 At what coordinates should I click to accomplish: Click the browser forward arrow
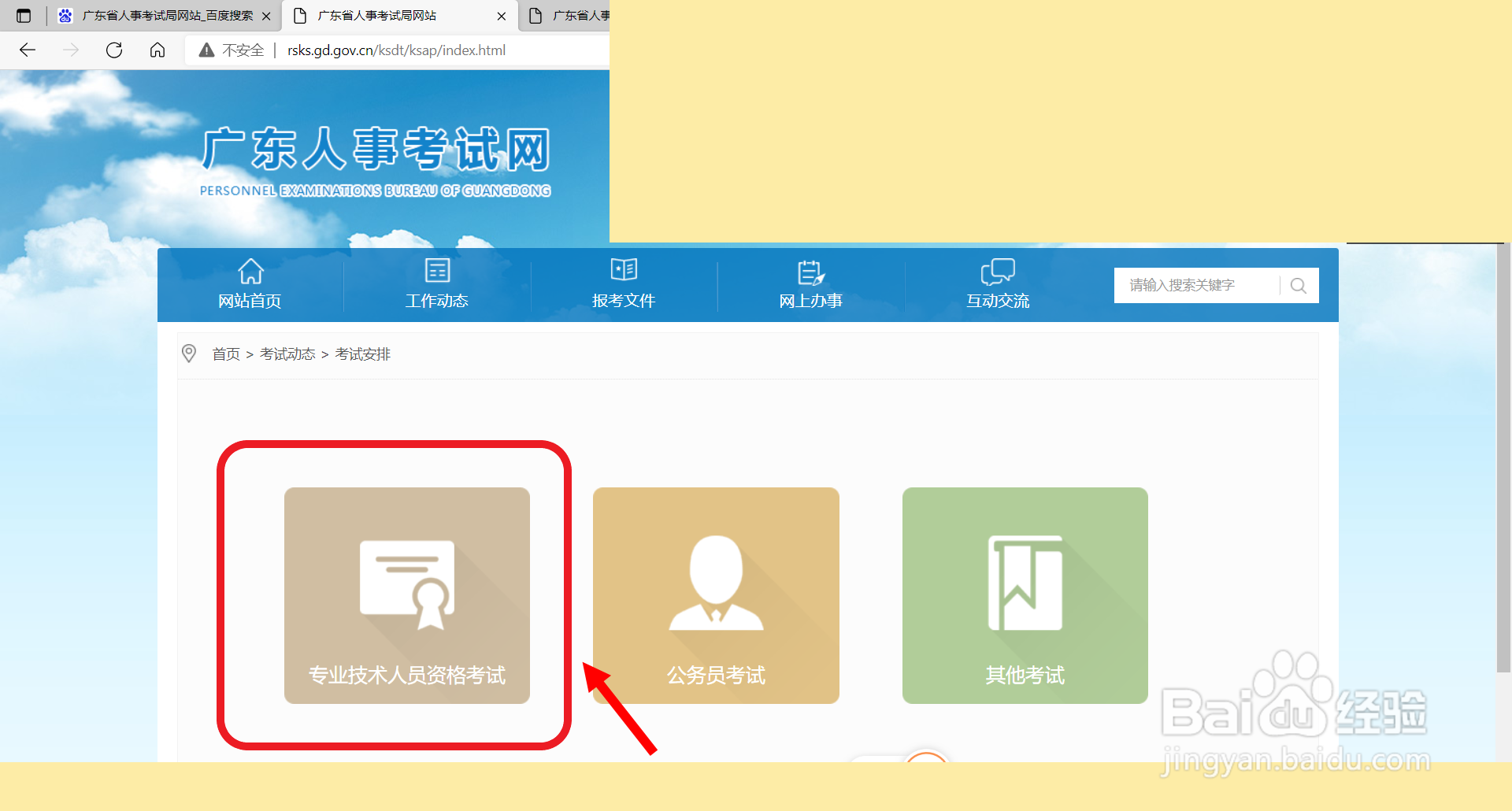point(71,50)
